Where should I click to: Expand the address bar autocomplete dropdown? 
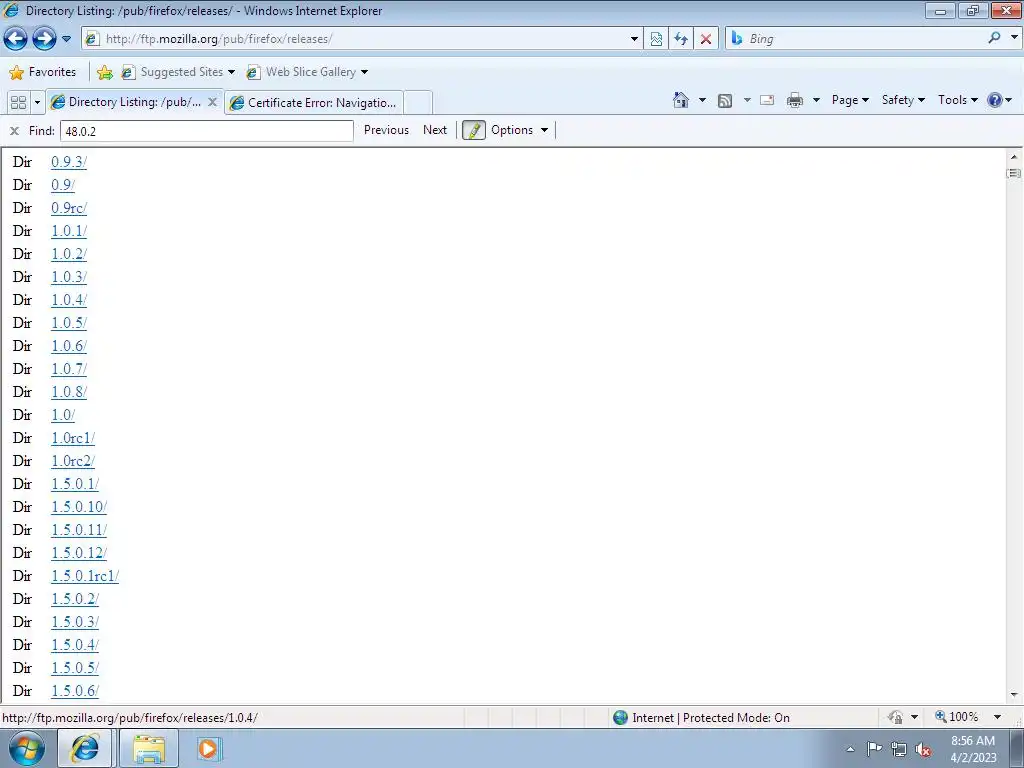pos(634,39)
